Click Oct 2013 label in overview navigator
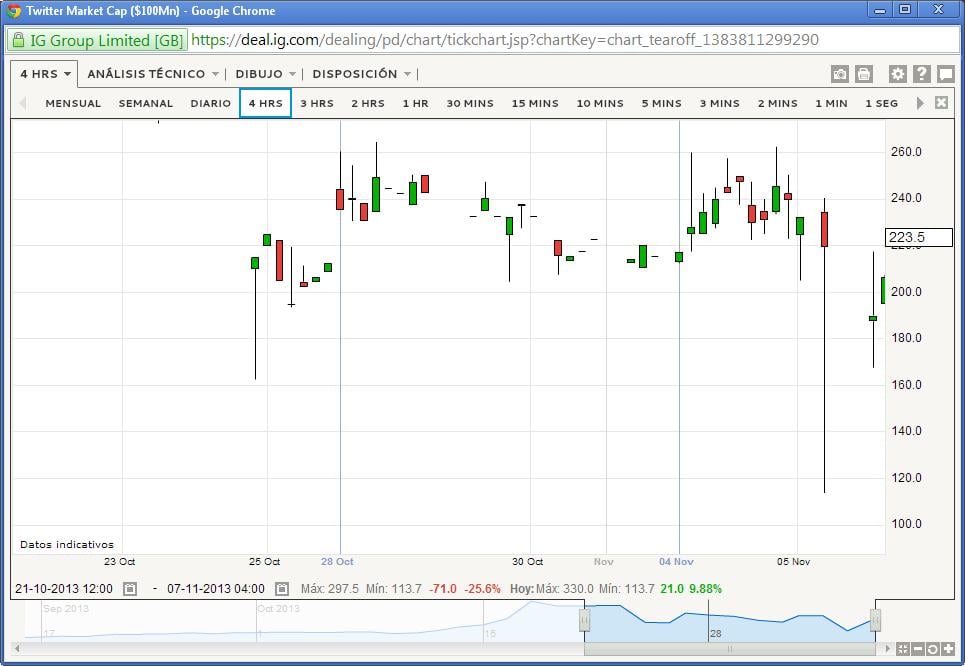The width and height of the screenshot is (965, 666). (x=279, y=609)
